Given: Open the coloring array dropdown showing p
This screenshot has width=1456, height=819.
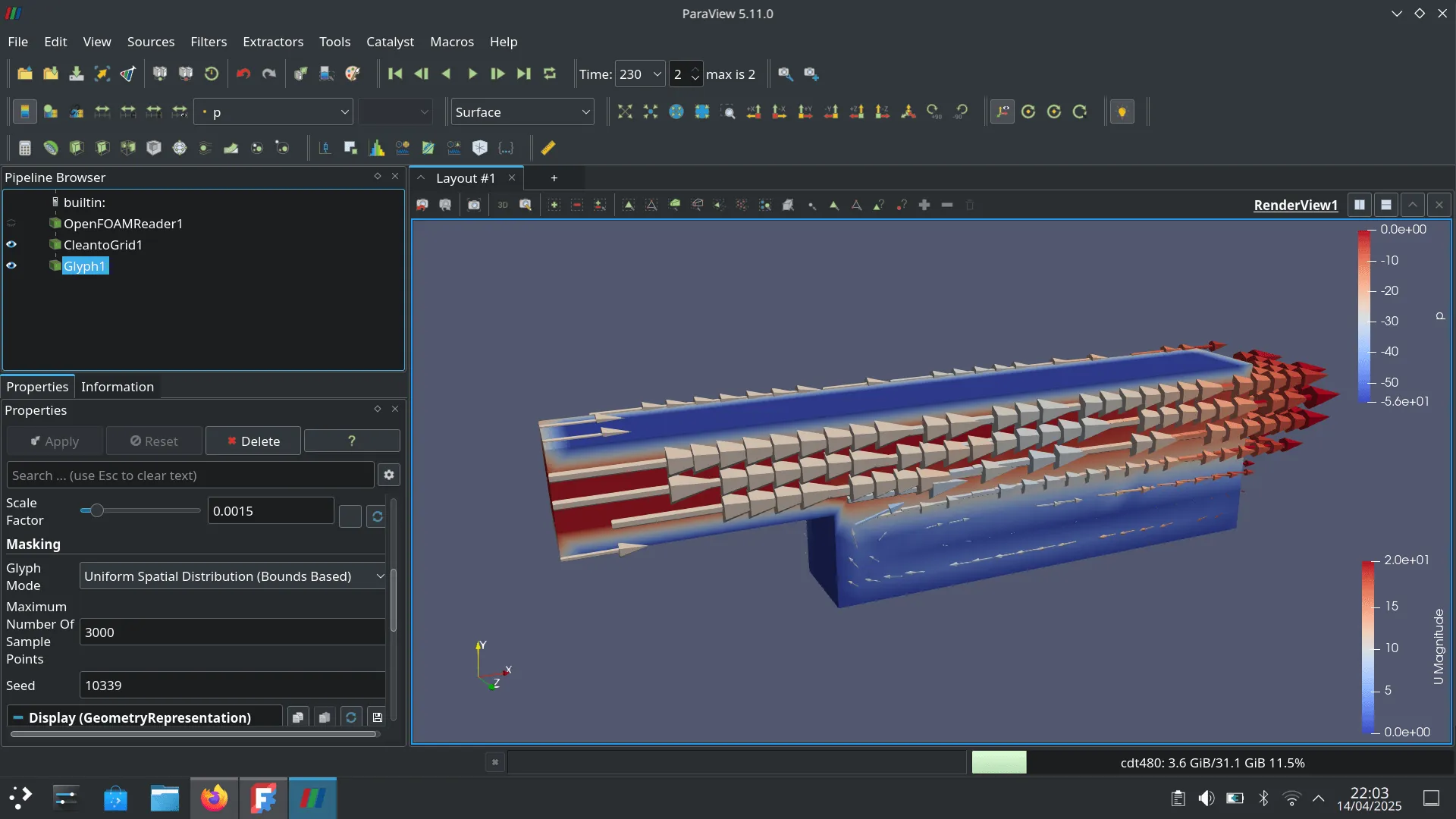Looking at the screenshot, I should (273, 112).
